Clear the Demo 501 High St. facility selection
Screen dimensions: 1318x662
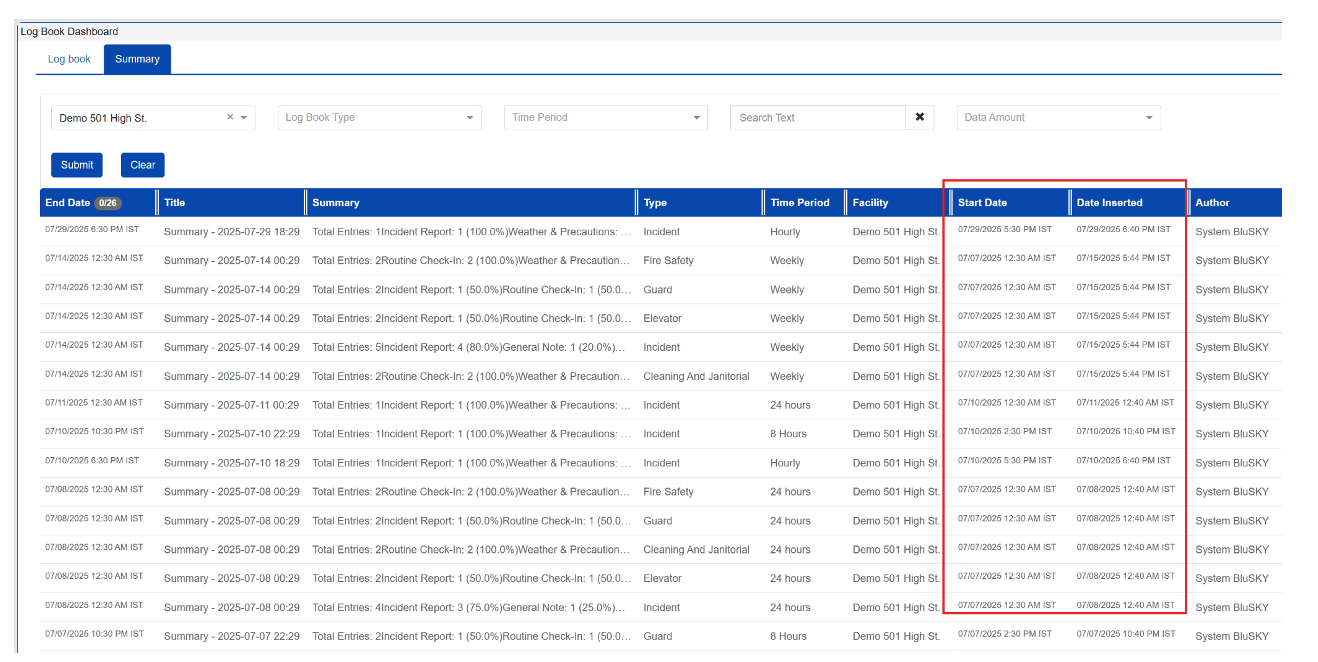click(x=230, y=117)
